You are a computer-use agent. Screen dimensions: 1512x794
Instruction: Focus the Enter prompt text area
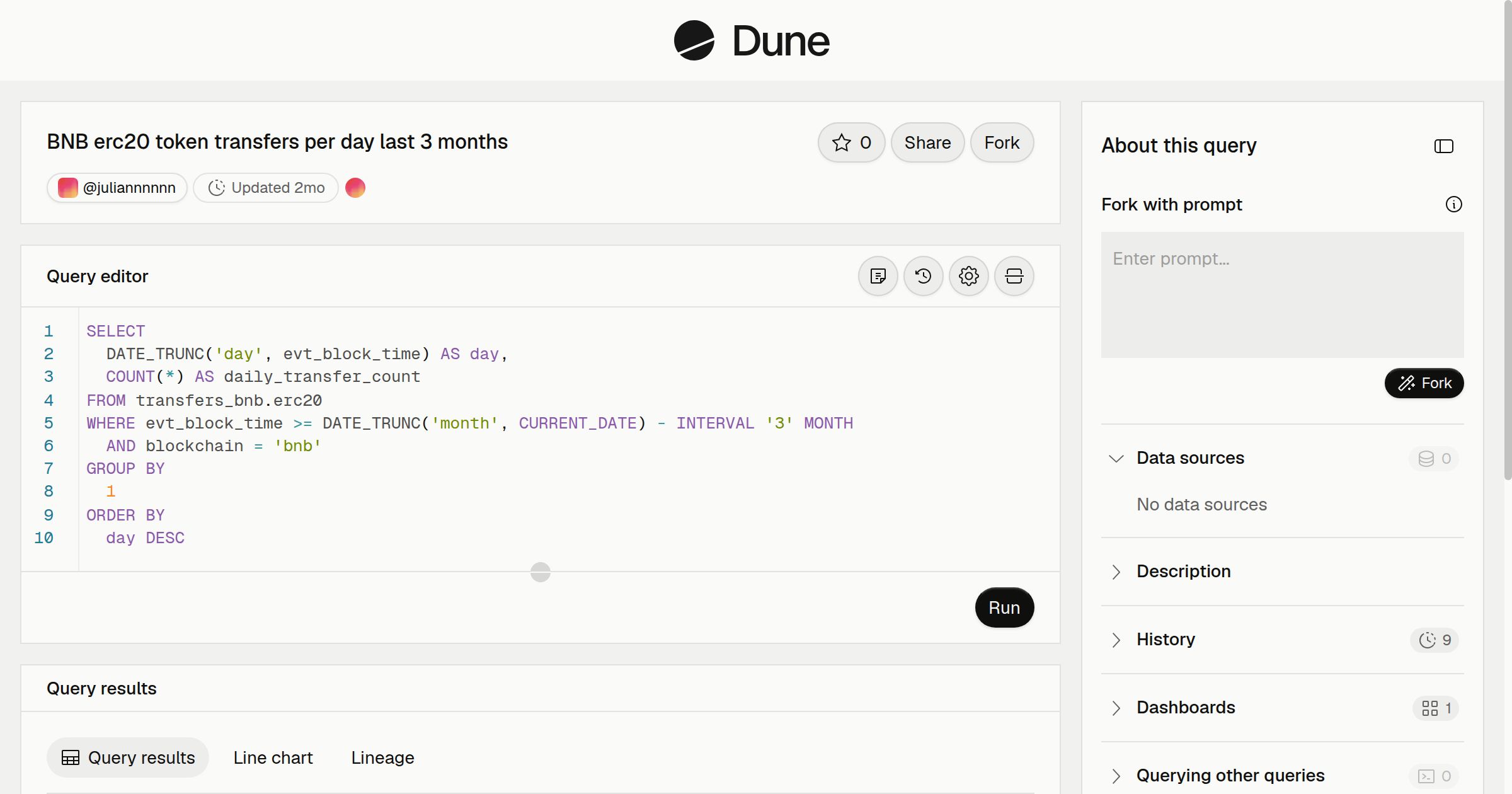tap(1282, 295)
